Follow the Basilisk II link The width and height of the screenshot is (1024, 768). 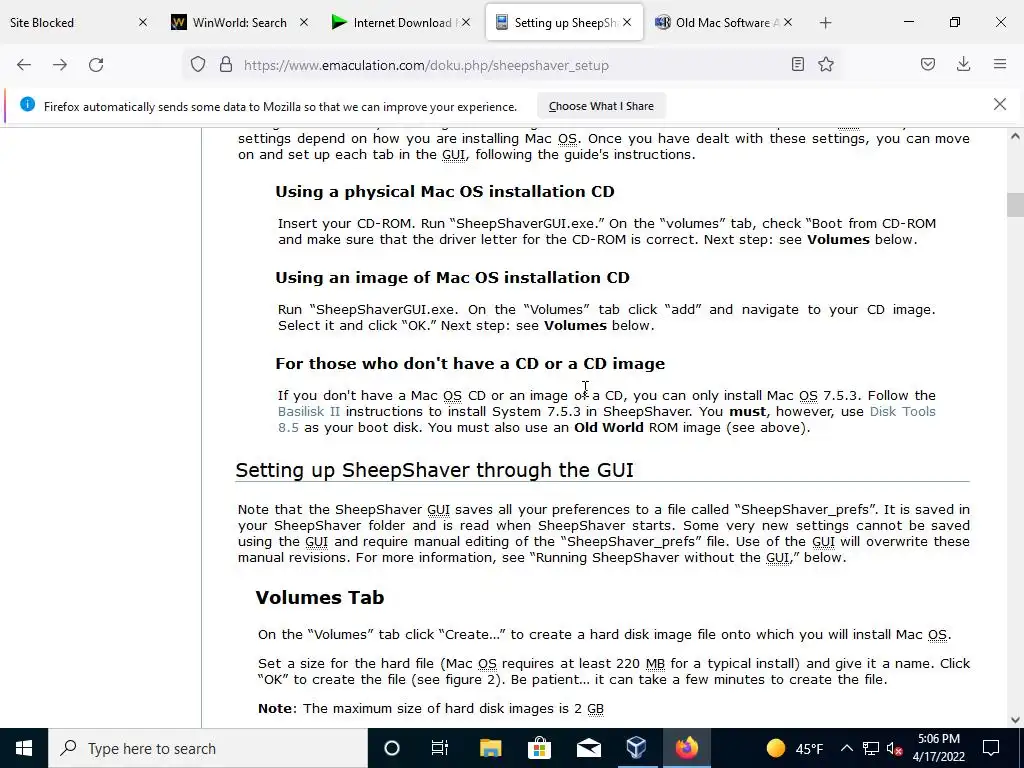309,411
